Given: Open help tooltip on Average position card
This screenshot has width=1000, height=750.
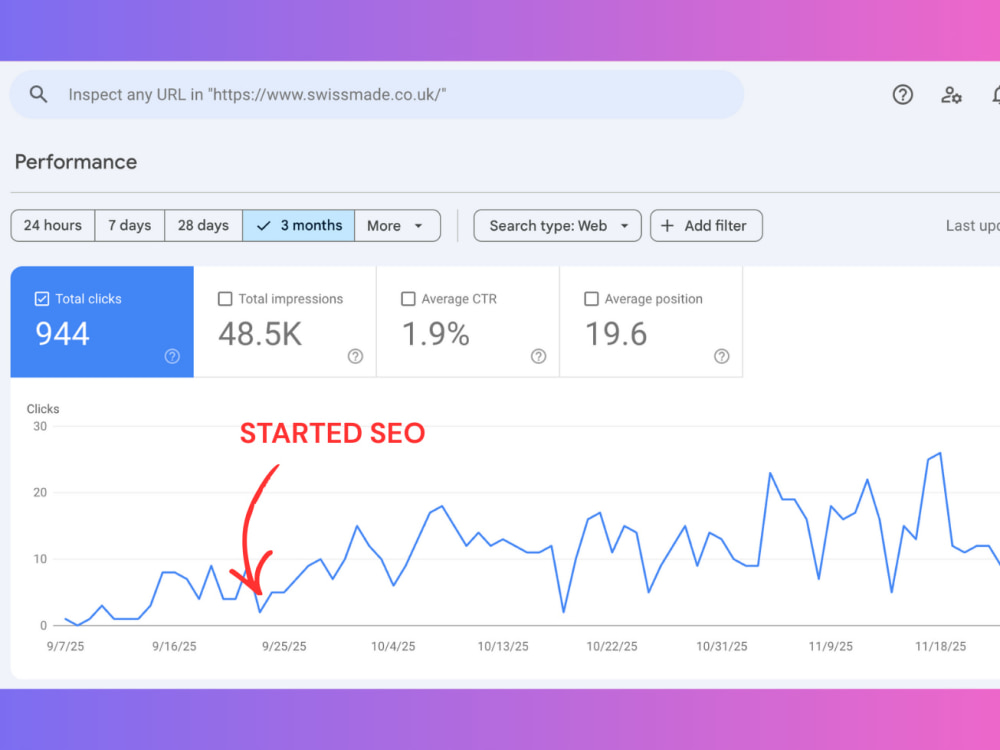Looking at the screenshot, I should 721,356.
